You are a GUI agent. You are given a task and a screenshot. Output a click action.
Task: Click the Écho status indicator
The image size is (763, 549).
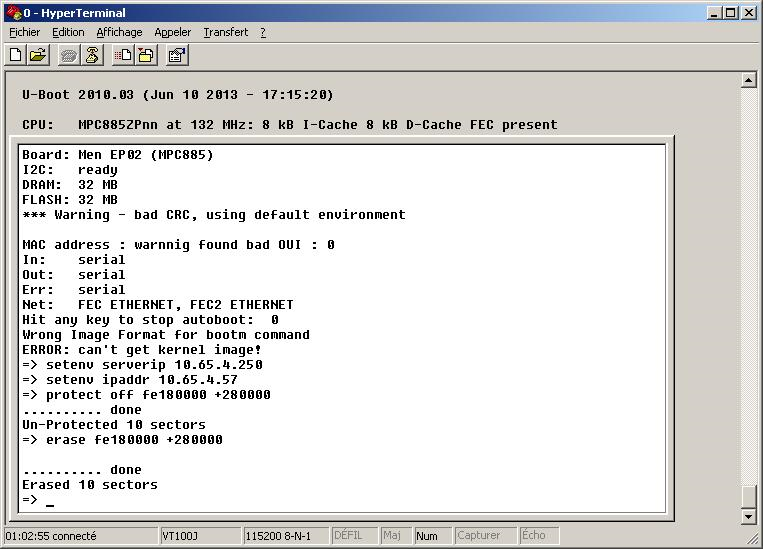(x=539, y=536)
